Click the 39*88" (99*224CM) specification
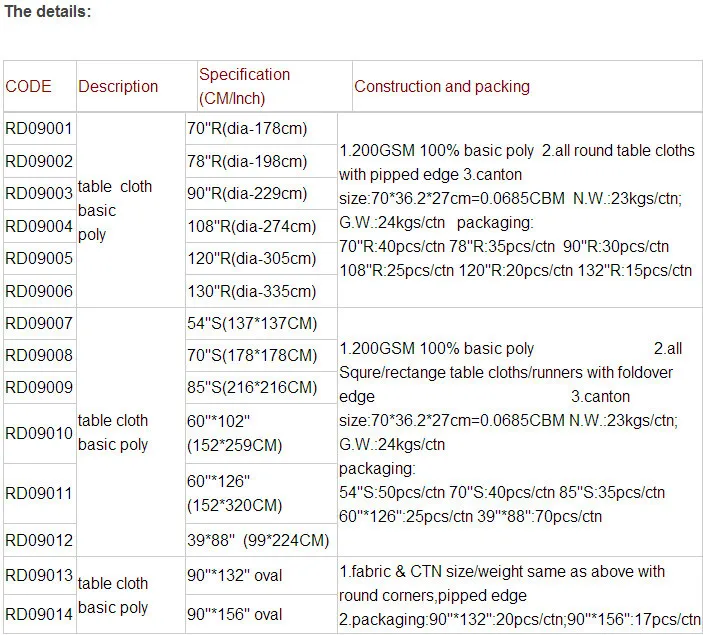 pyautogui.click(x=258, y=541)
